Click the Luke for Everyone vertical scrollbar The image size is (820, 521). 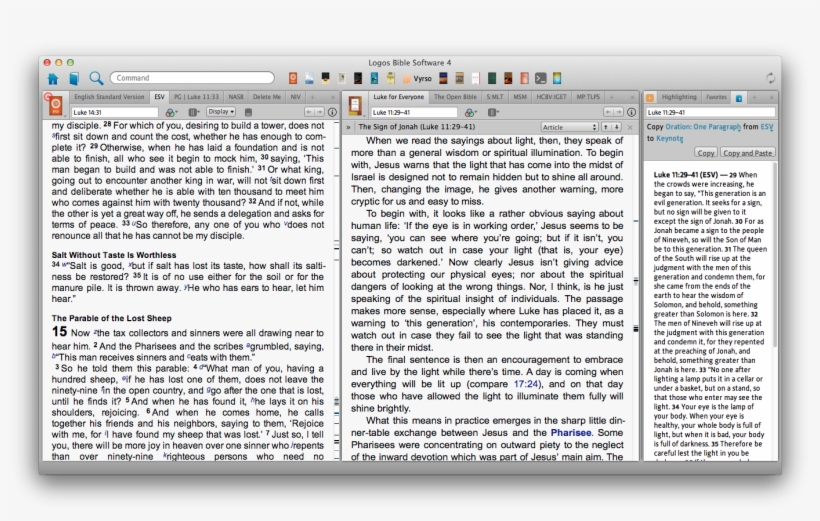pyautogui.click(x=635, y=297)
